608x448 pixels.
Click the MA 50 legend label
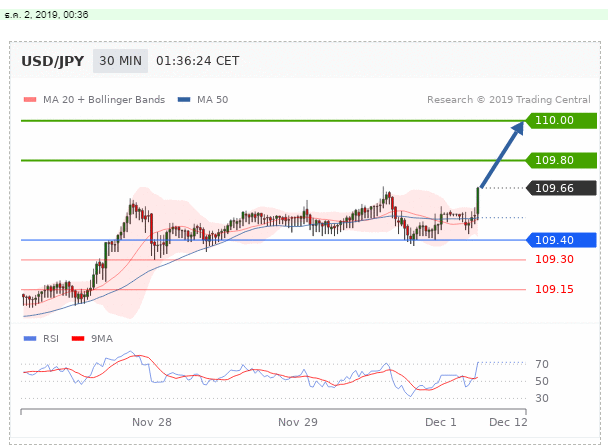(x=212, y=100)
